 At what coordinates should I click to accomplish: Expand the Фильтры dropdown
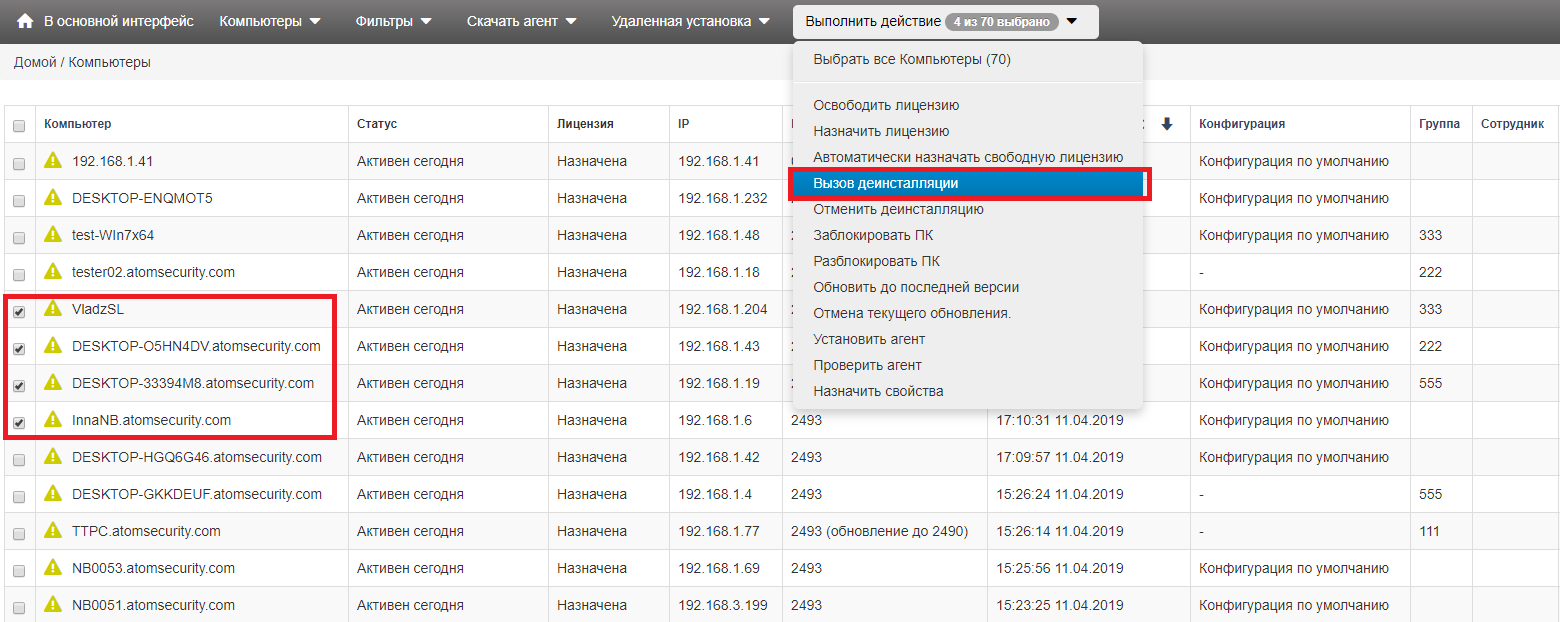[393, 21]
